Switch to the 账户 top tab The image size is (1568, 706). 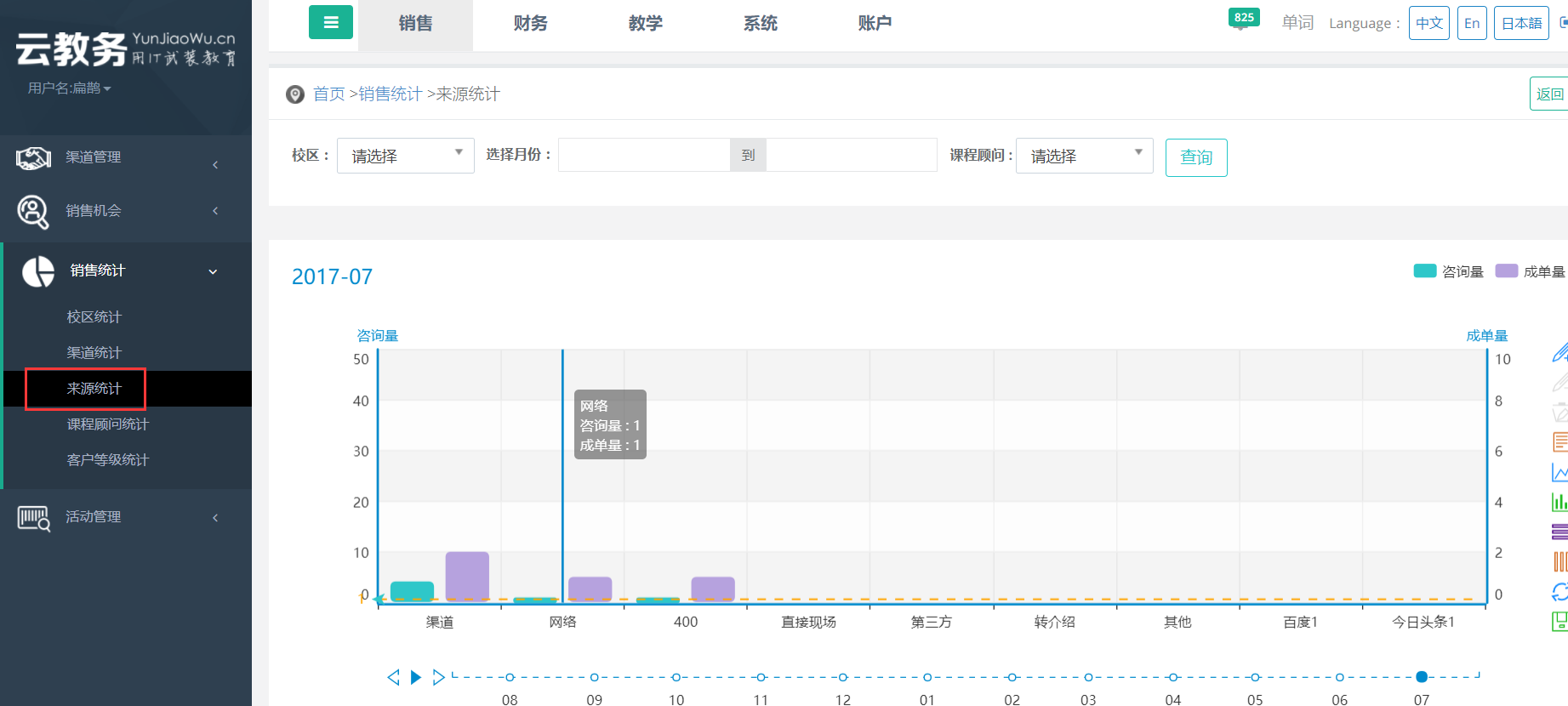875,24
